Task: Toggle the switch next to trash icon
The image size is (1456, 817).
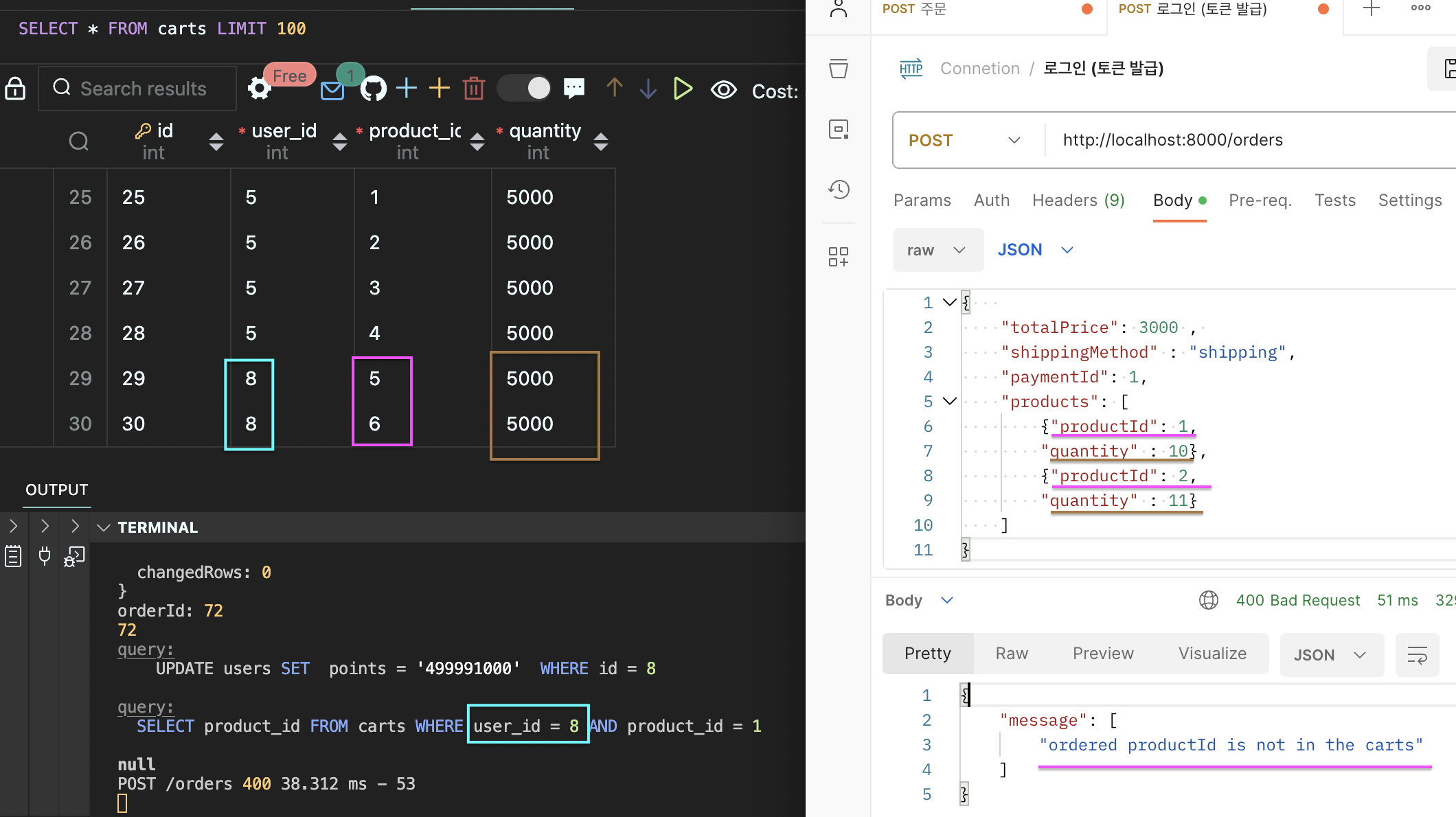Action: click(x=525, y=88)
